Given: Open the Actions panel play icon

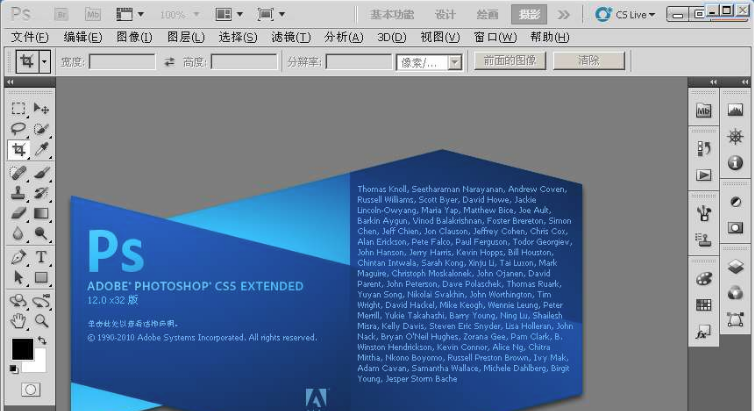Looking at the screenshot, I should click(x=704, y=175).
